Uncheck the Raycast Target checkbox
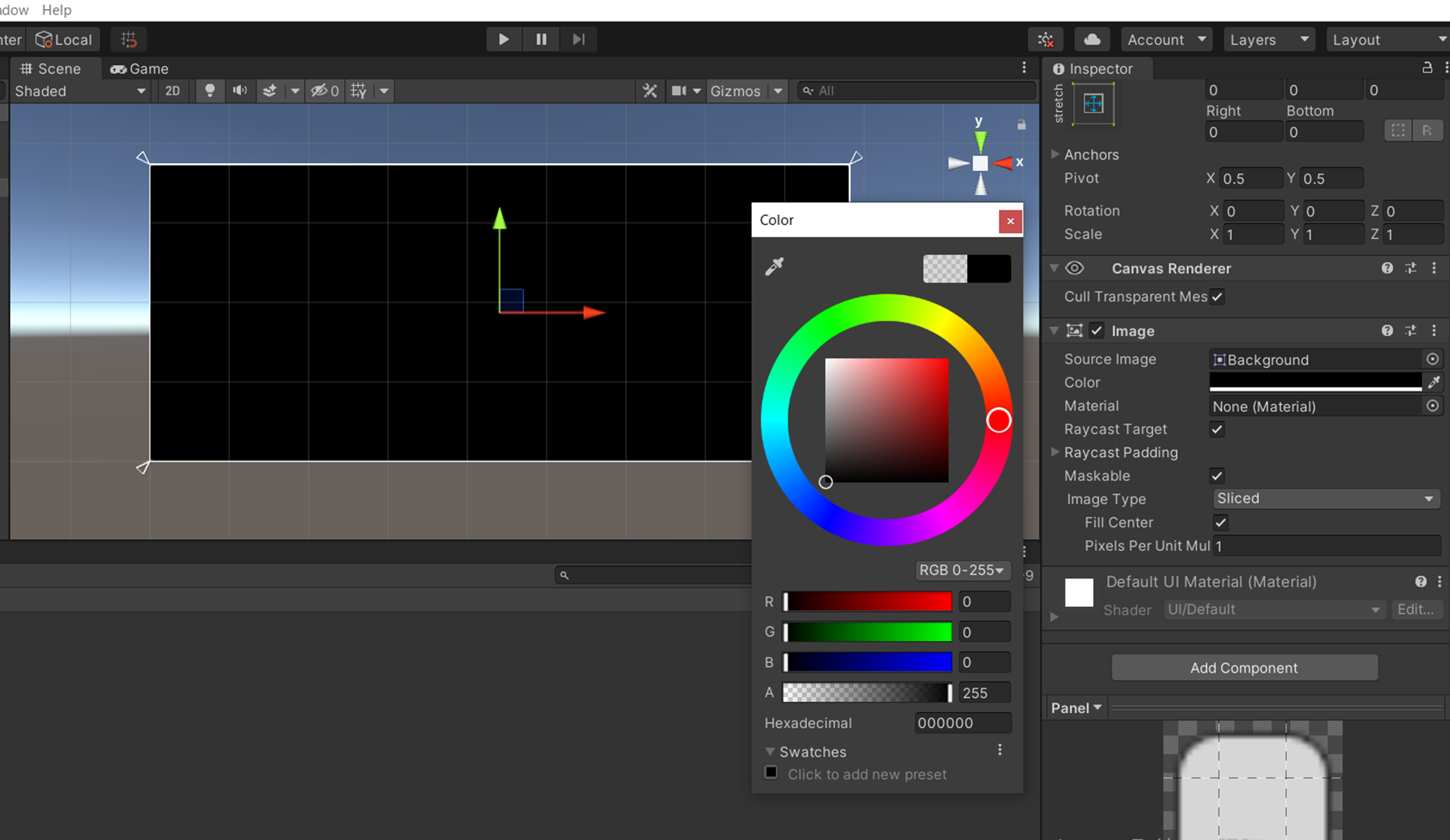 (x=1216, y=429)
